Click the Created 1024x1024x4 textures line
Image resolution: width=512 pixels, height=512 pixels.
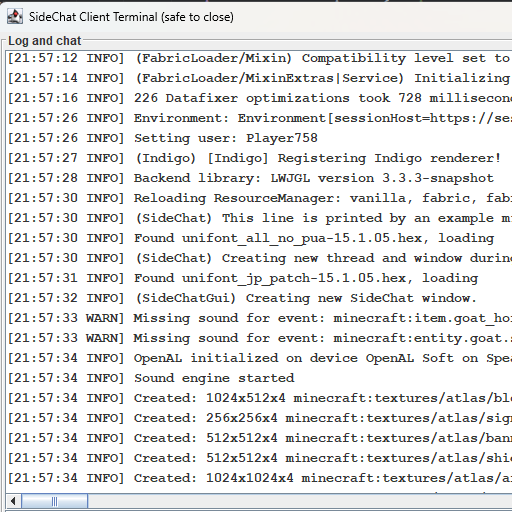[x=260, y=478]
